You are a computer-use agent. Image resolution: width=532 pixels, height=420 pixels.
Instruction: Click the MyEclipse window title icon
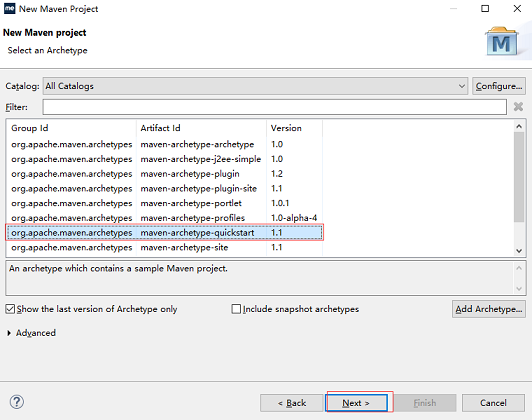click(x=9, y=8)
